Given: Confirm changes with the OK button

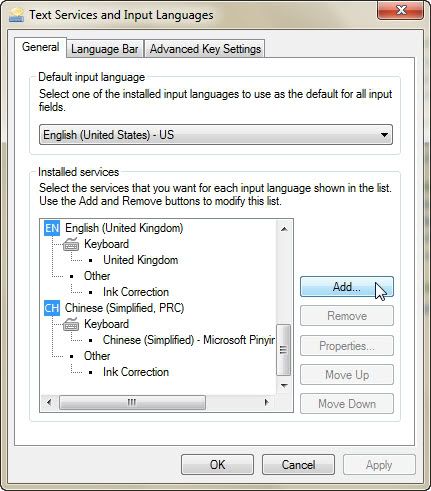Looking at the screenshot, I should (x=217, y=465).
